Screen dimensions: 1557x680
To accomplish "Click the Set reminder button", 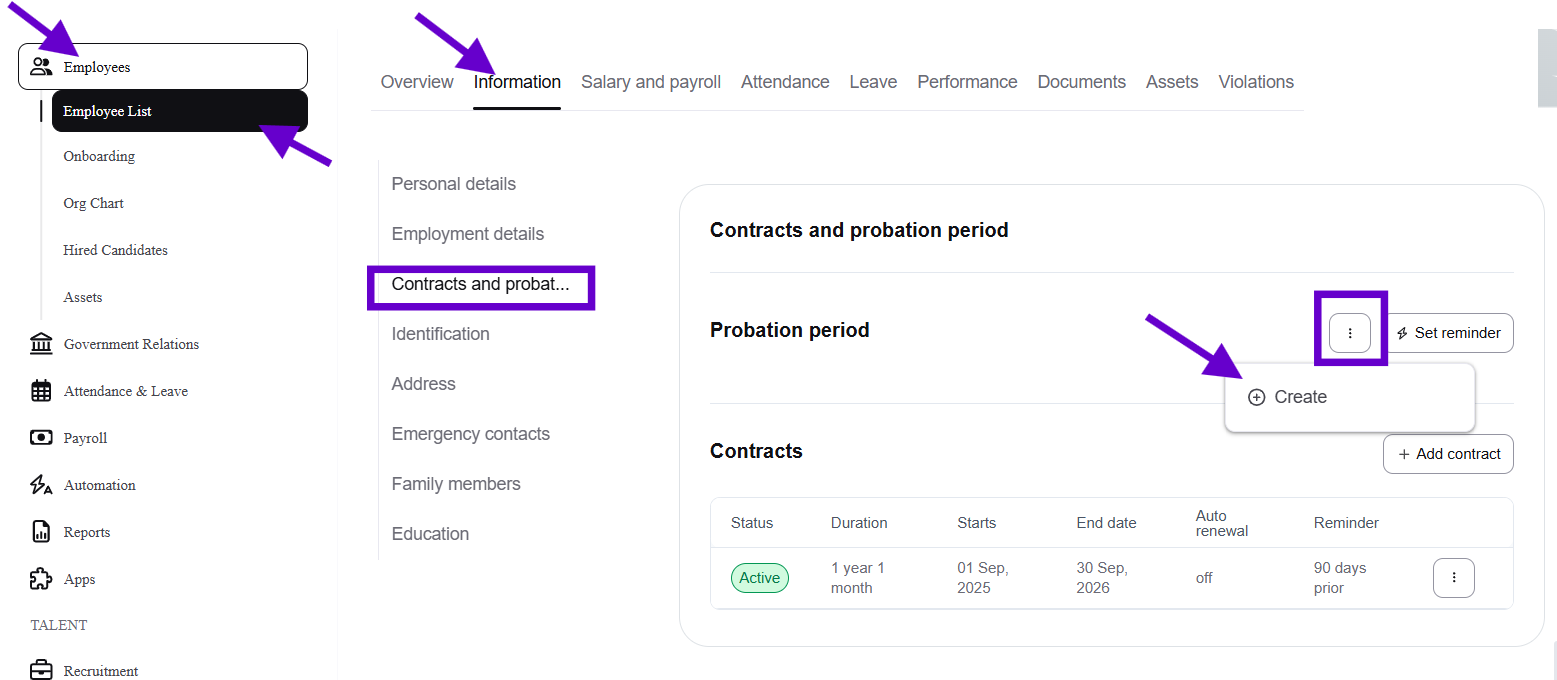I will coord(1449,333).
